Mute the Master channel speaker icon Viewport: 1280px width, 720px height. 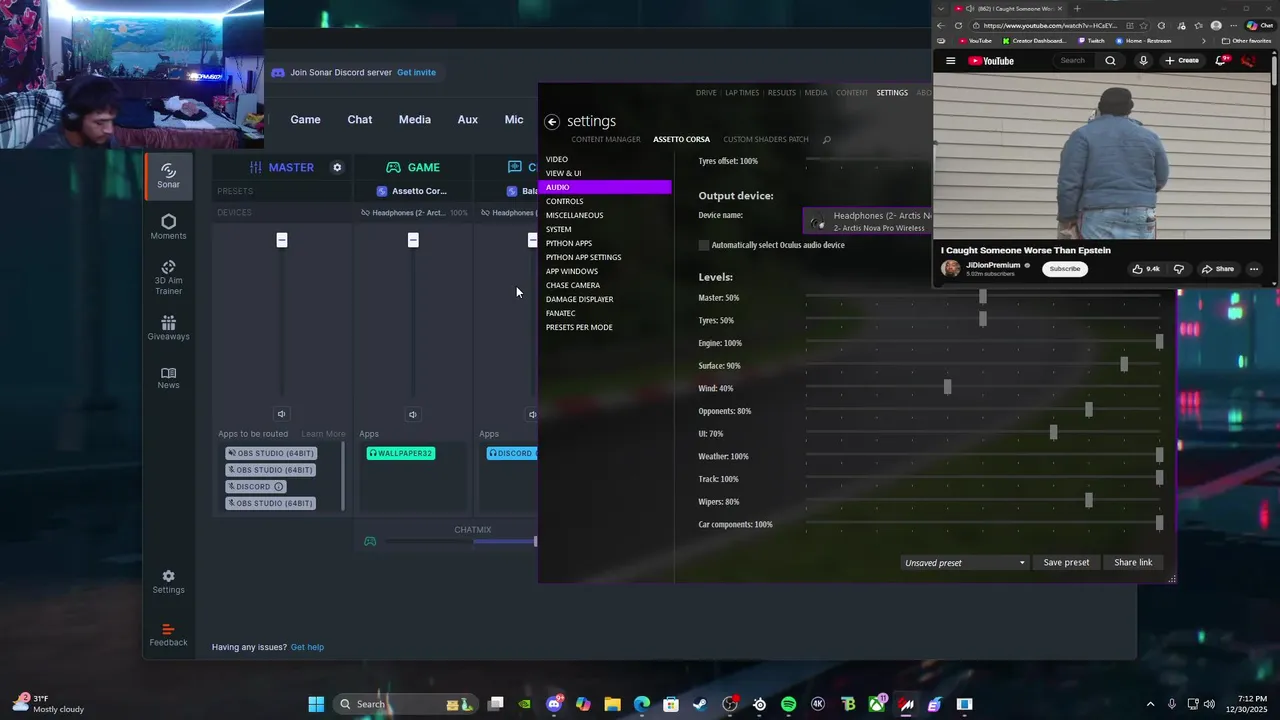pyautogui.click(x=281, y=414)
